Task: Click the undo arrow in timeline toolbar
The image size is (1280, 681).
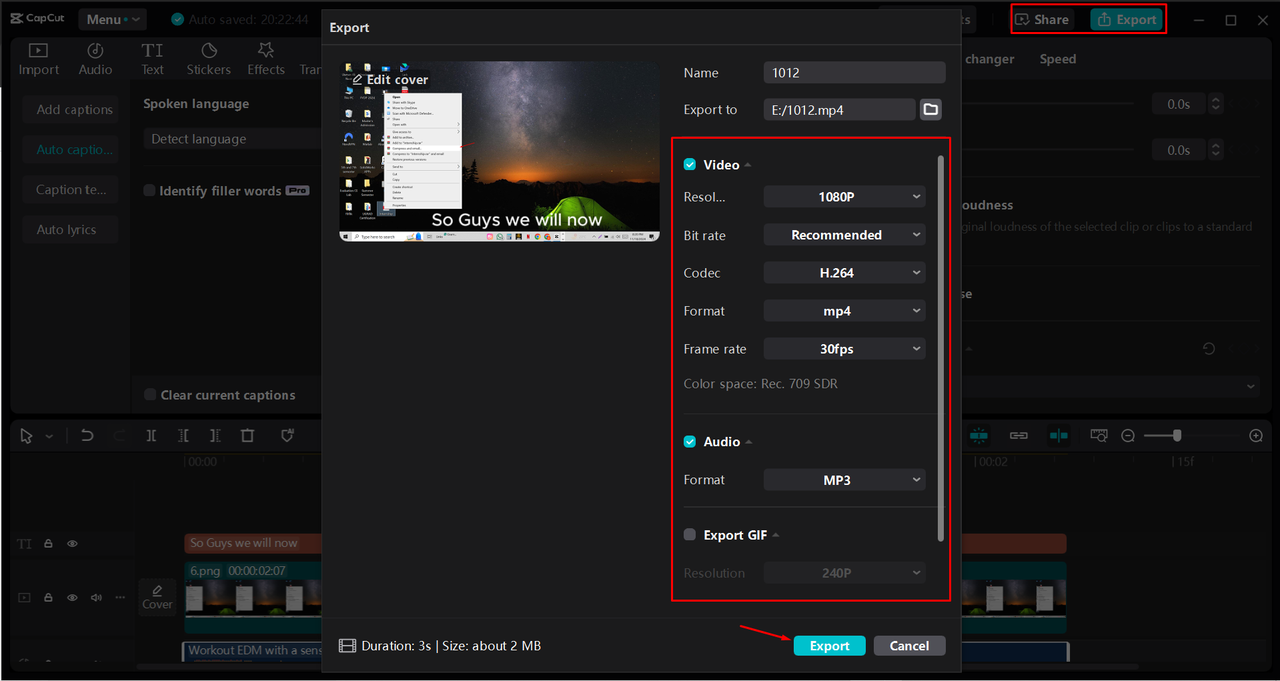Action: (87, 436)
